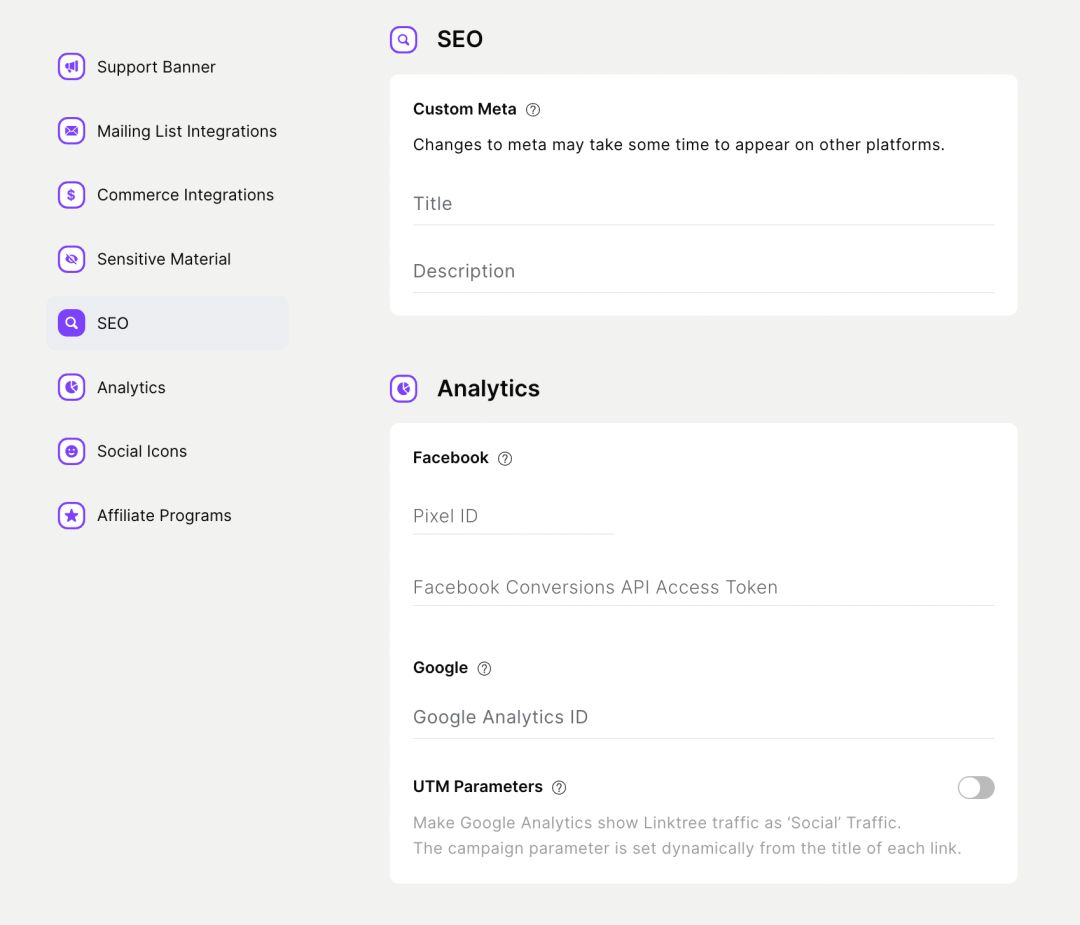The image size is (1080, 925).
Task: Select the Sensitive Material menu item
Action: coord(164,259)
